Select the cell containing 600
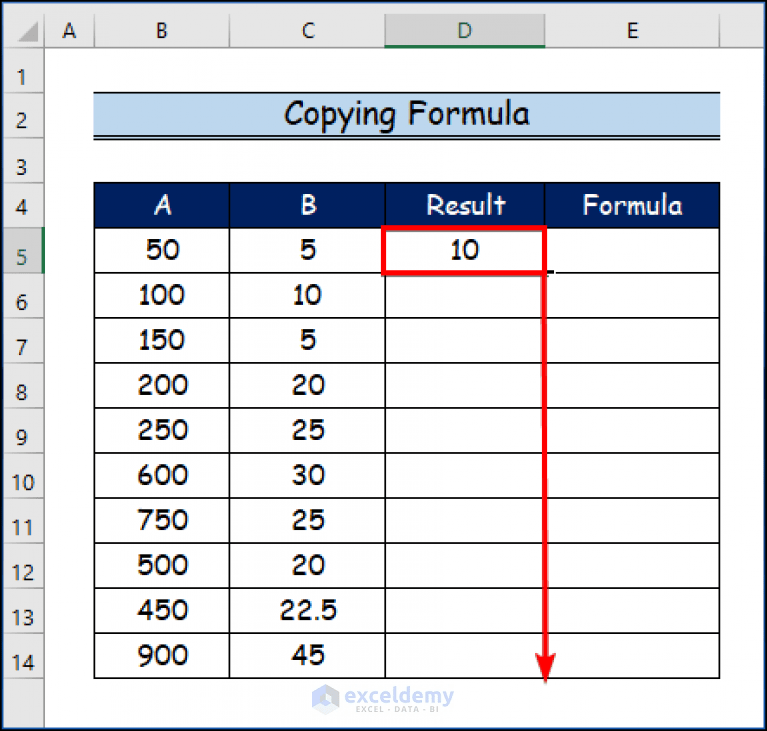 pyautogui.click(x=161, y=476)
